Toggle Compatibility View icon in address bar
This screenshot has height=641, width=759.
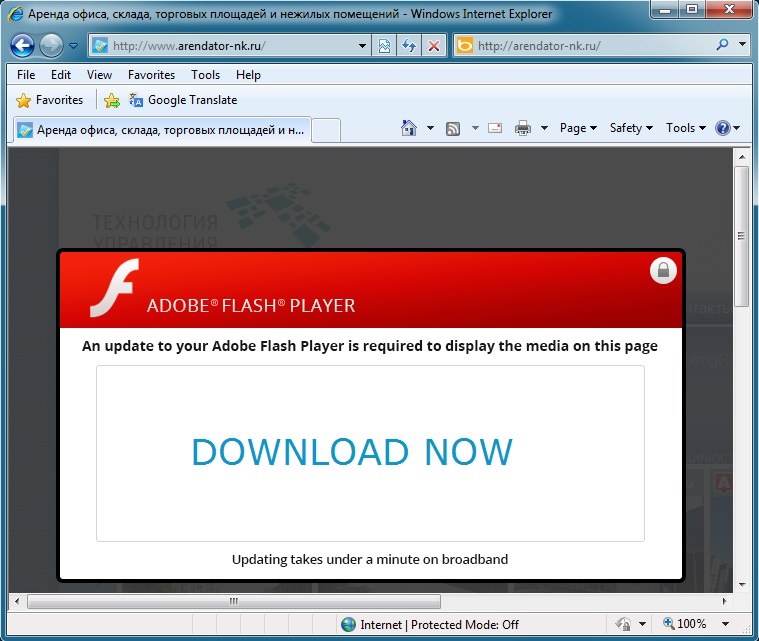(385, 46)
